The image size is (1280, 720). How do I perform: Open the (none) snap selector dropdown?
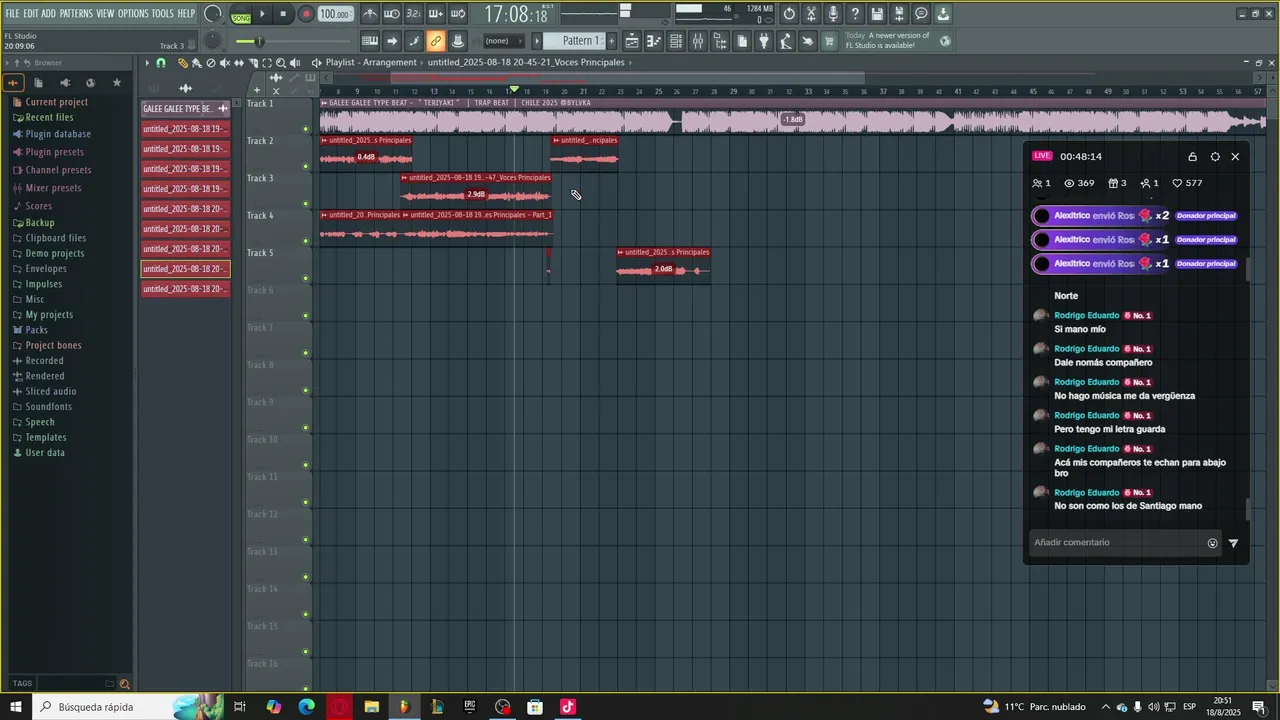[x=504, y=41]
